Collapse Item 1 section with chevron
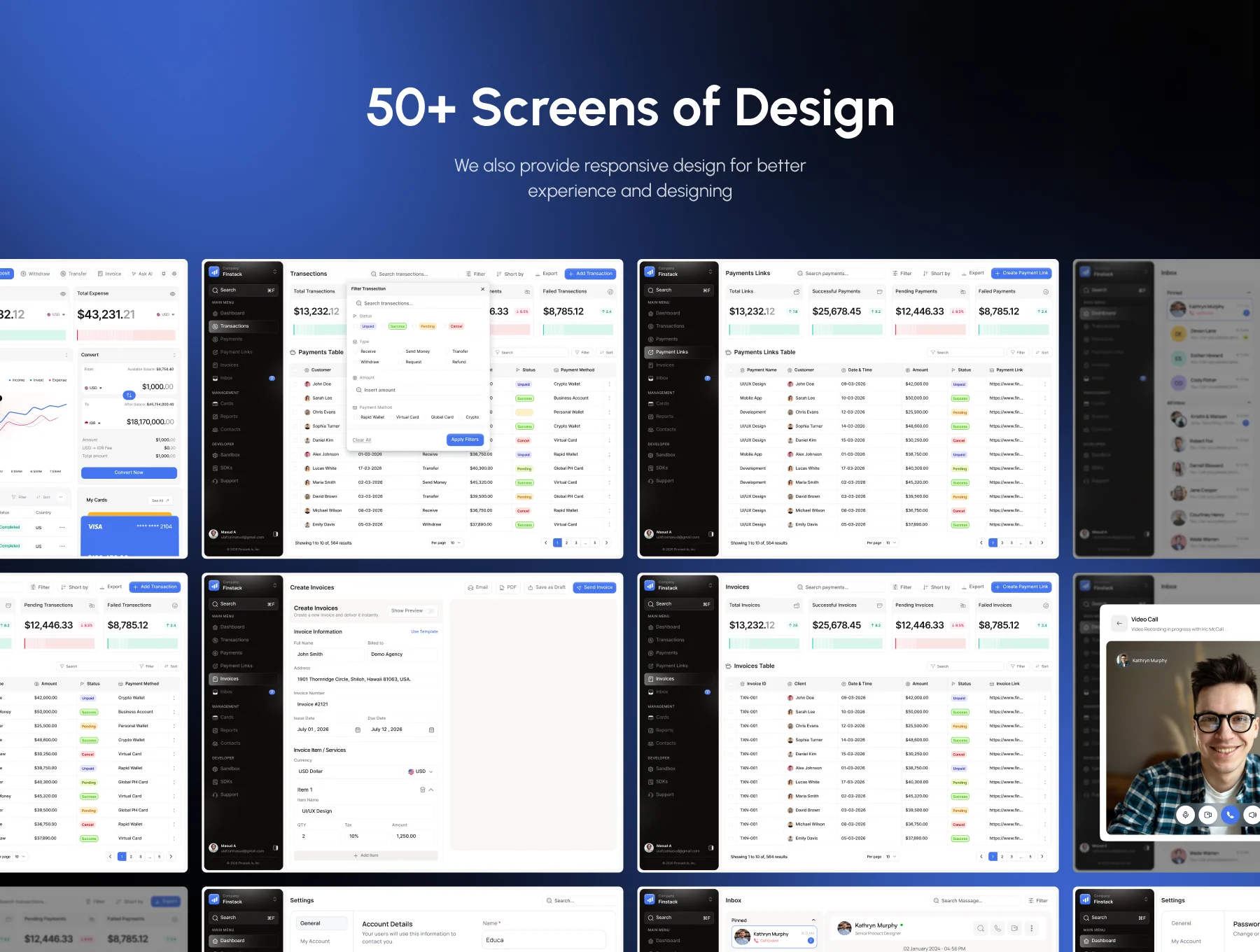The width and height of the screenshot is (1260, 952). coord(431,790)
